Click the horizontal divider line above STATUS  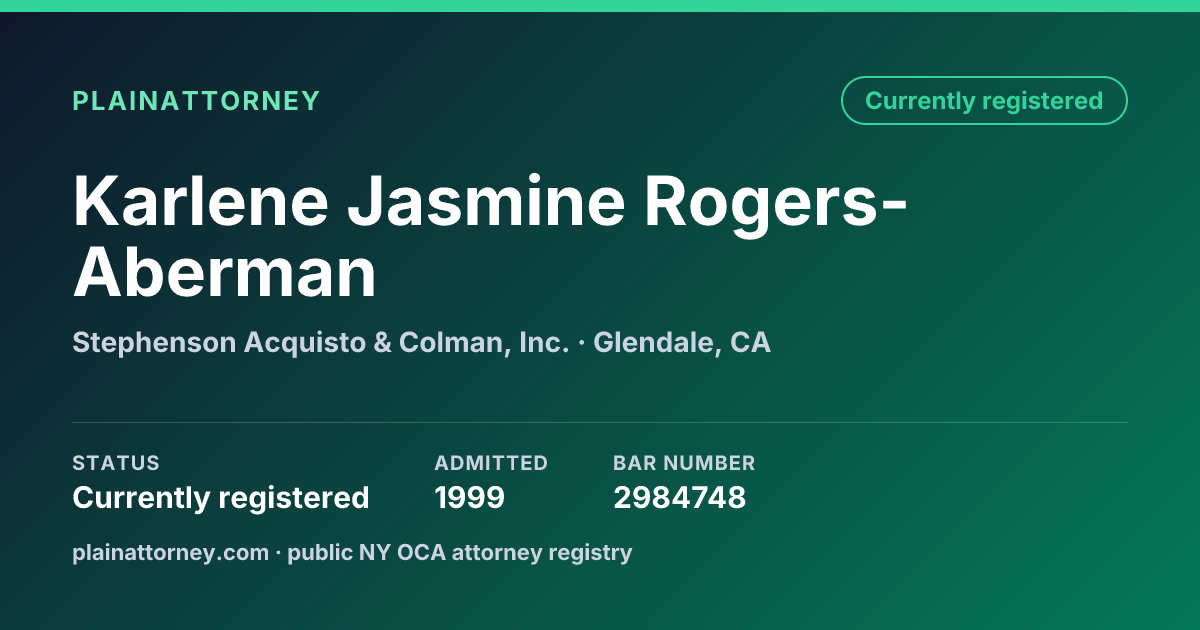[600, 422]
